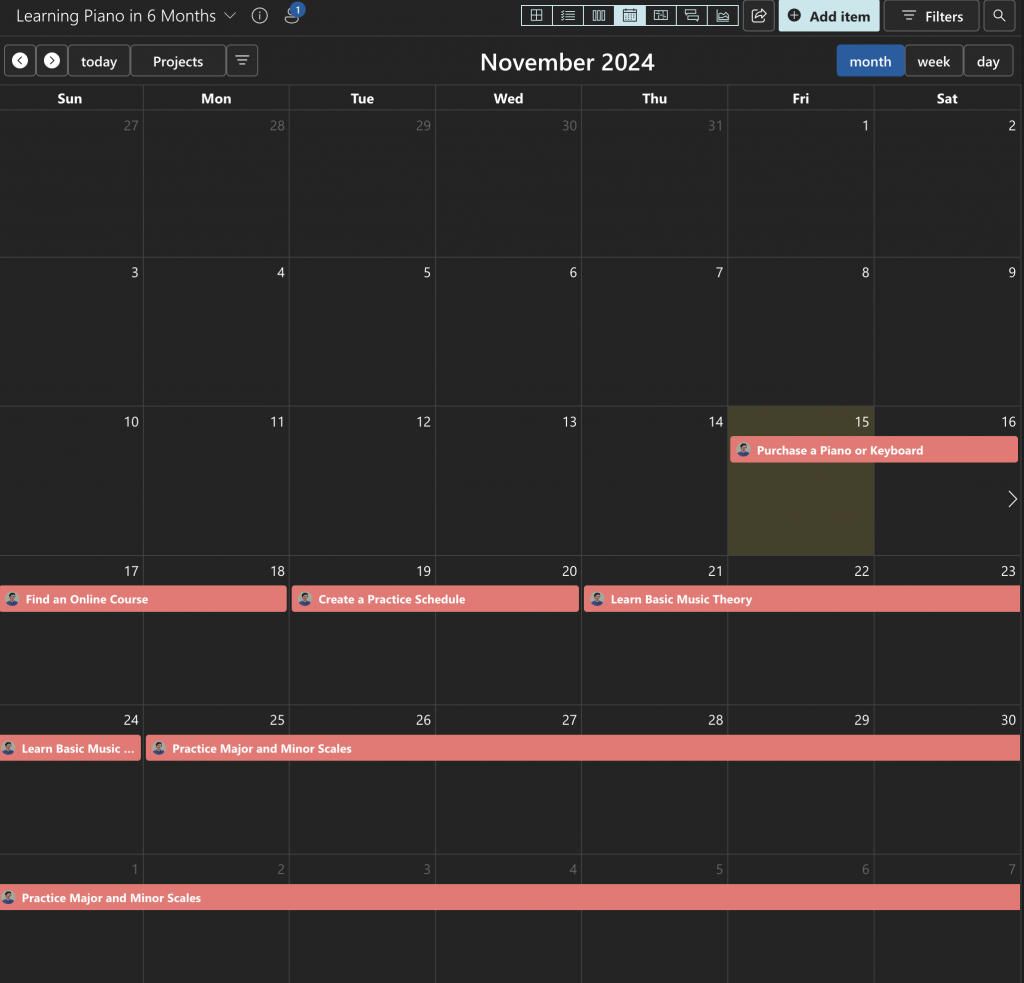Click the share icon

[758, 15]
